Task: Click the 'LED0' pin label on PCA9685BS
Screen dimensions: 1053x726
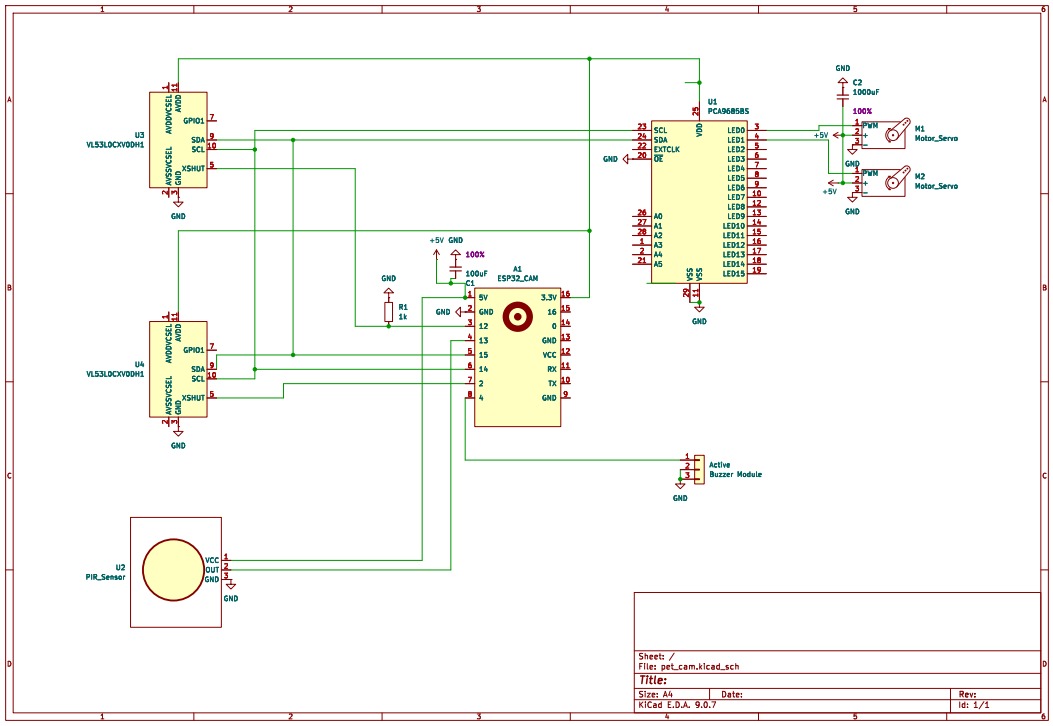Action: tap(736, 130)
